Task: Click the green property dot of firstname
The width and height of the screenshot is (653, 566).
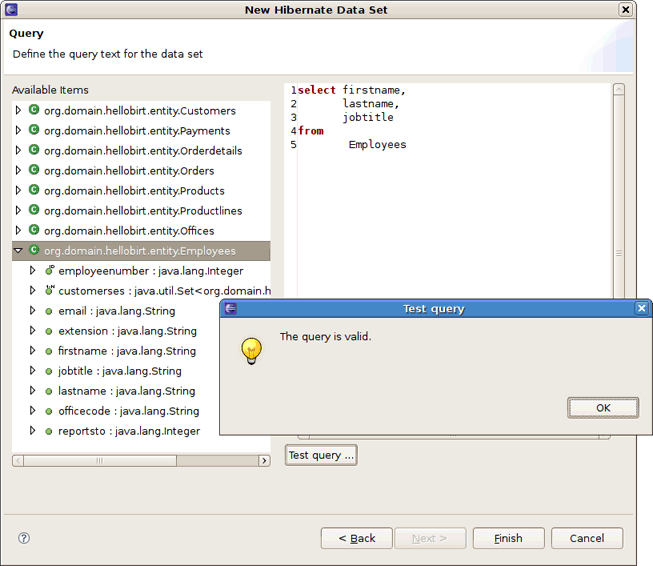Action: click(x=49, y=351)
